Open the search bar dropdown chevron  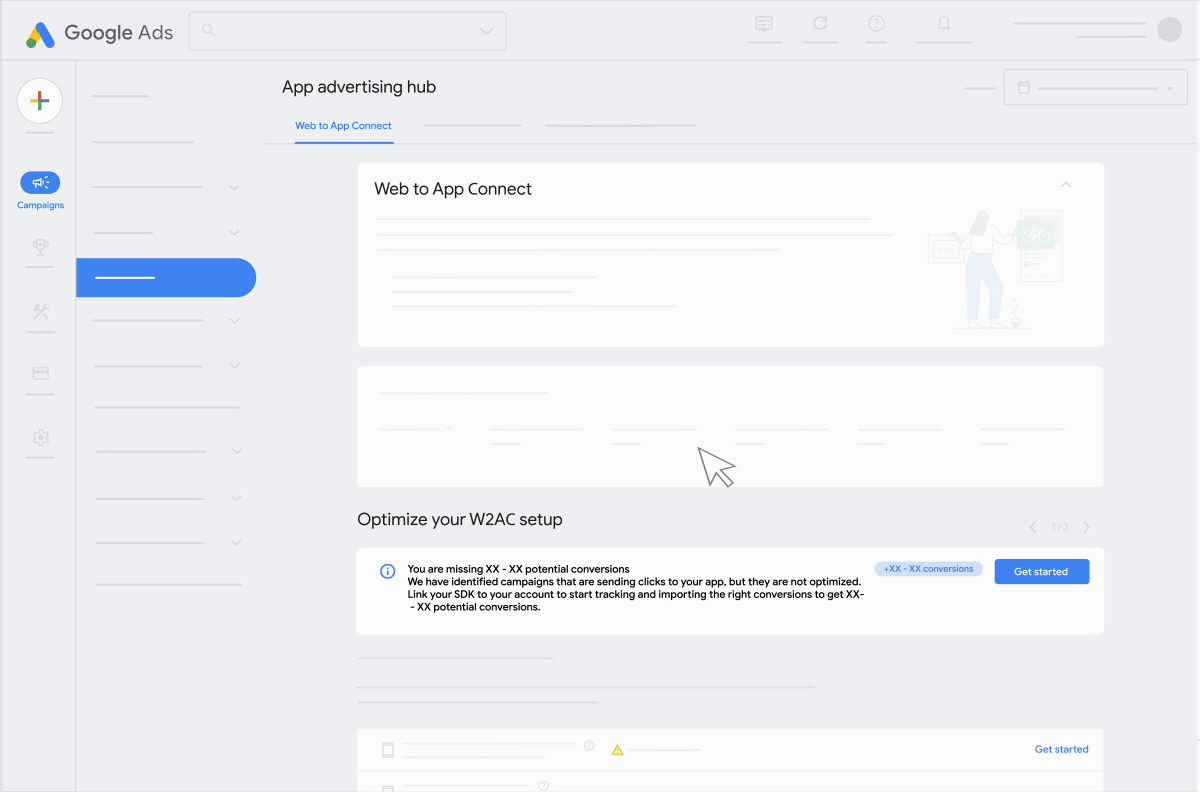click(487, 31)
